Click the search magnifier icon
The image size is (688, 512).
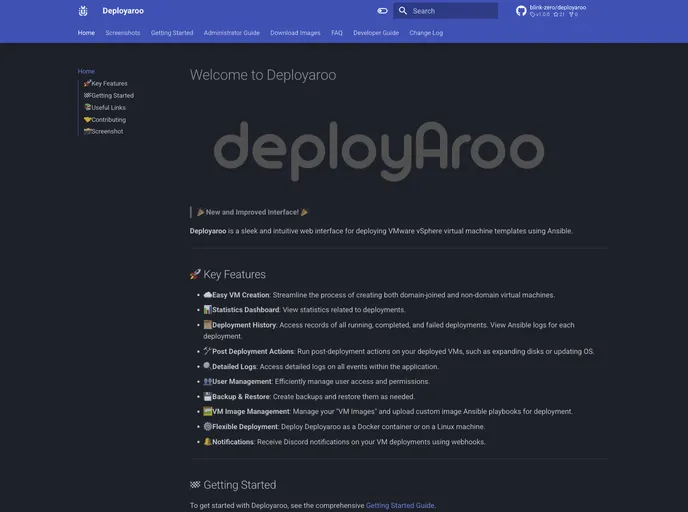tap(403, 11)
